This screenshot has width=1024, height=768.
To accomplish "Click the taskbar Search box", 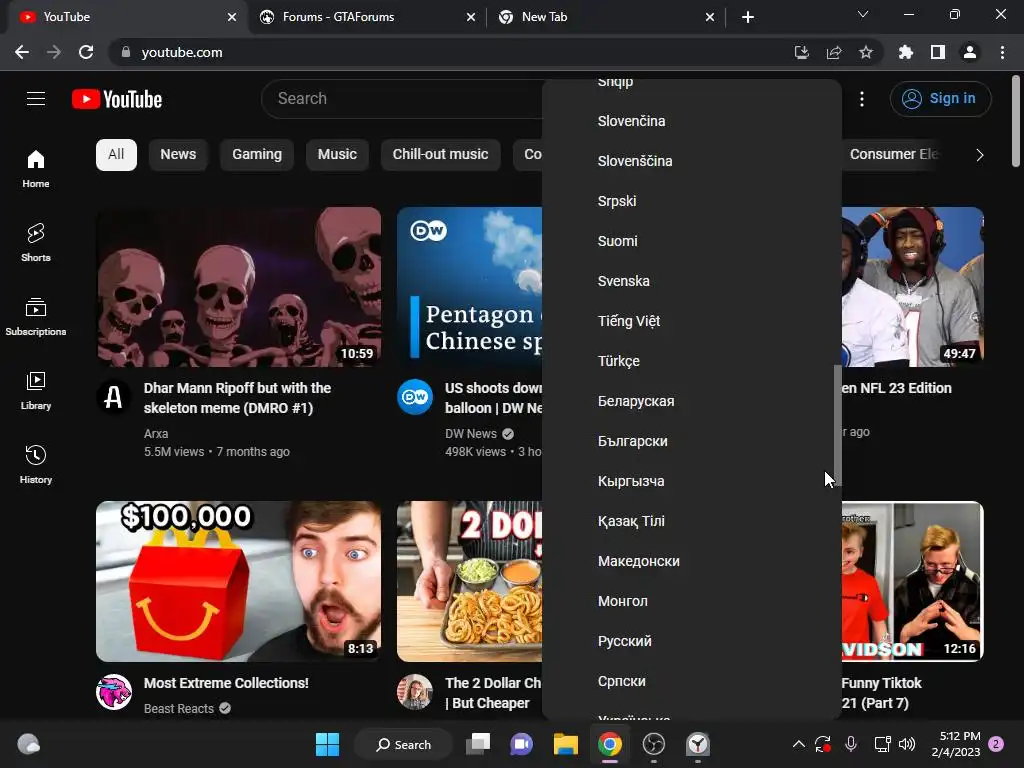I will click(403, 744).
